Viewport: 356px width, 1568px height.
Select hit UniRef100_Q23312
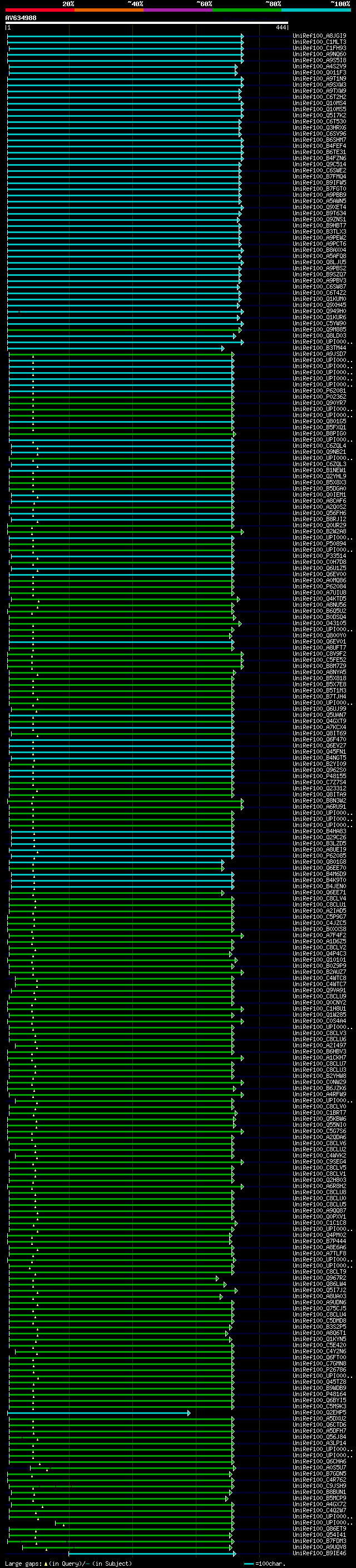coord(319,788)
